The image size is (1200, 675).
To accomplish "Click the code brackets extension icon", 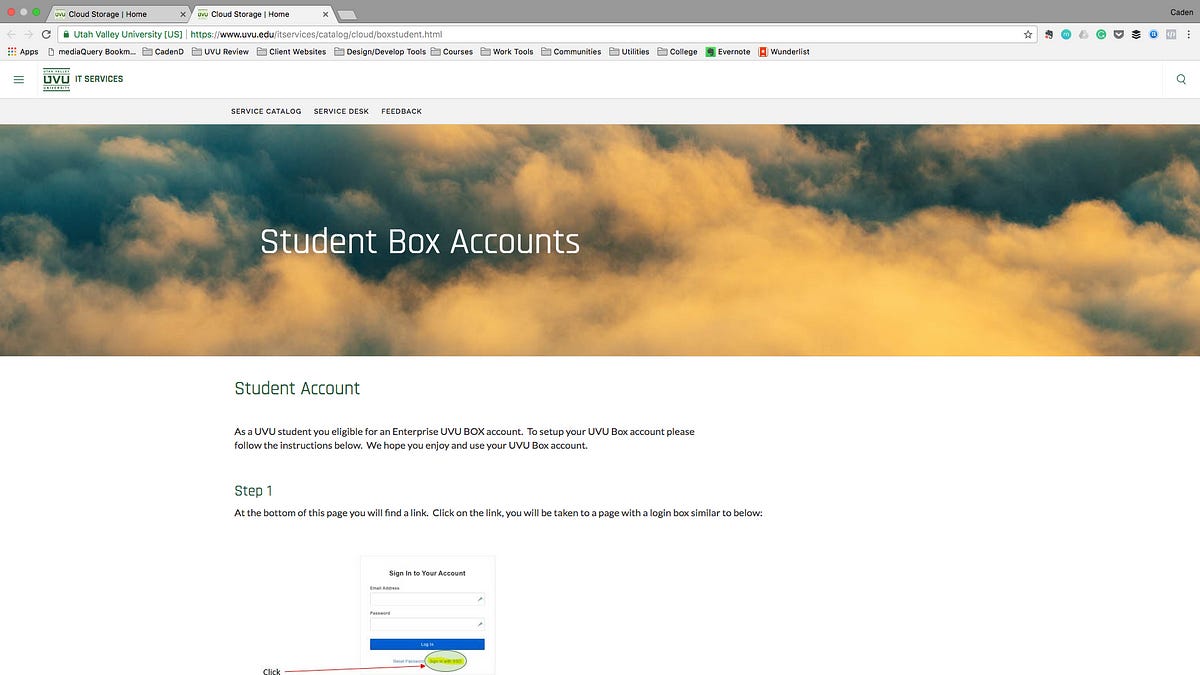I will click(1170, 34).
